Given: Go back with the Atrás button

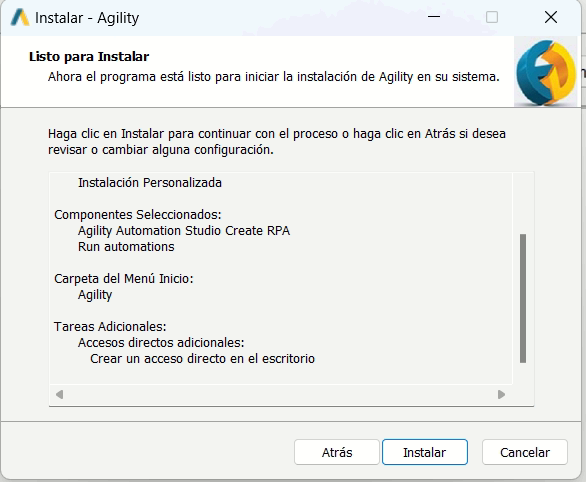Looking at the screenshot, I should coord(337,452).
